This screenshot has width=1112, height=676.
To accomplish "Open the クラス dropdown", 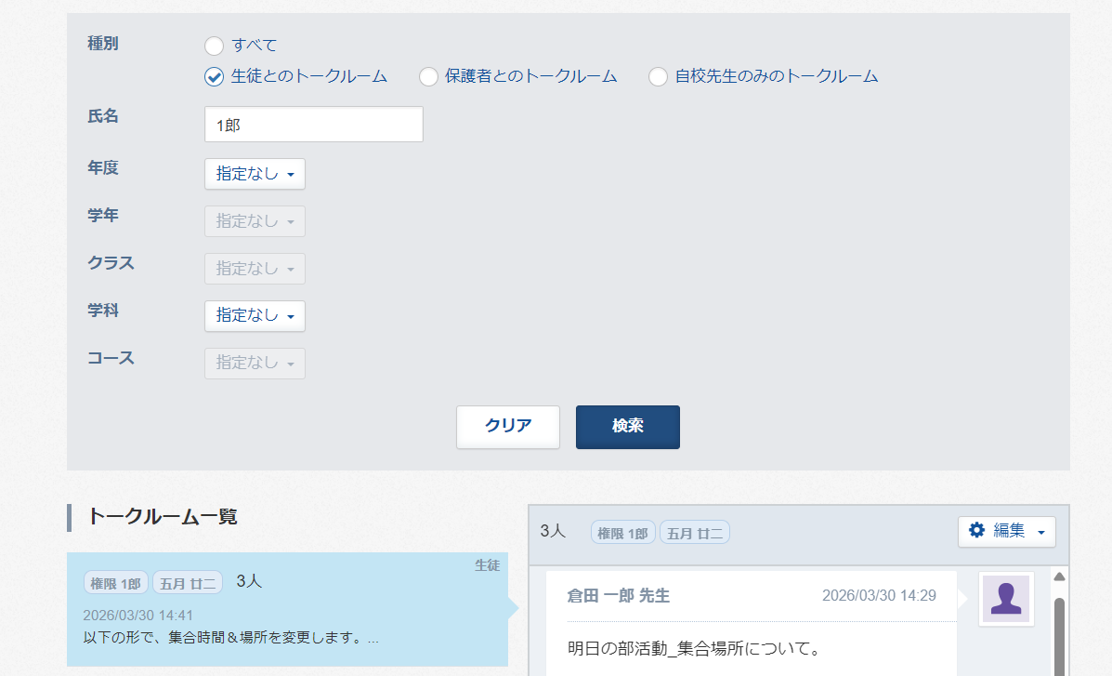I will (255, 269).
